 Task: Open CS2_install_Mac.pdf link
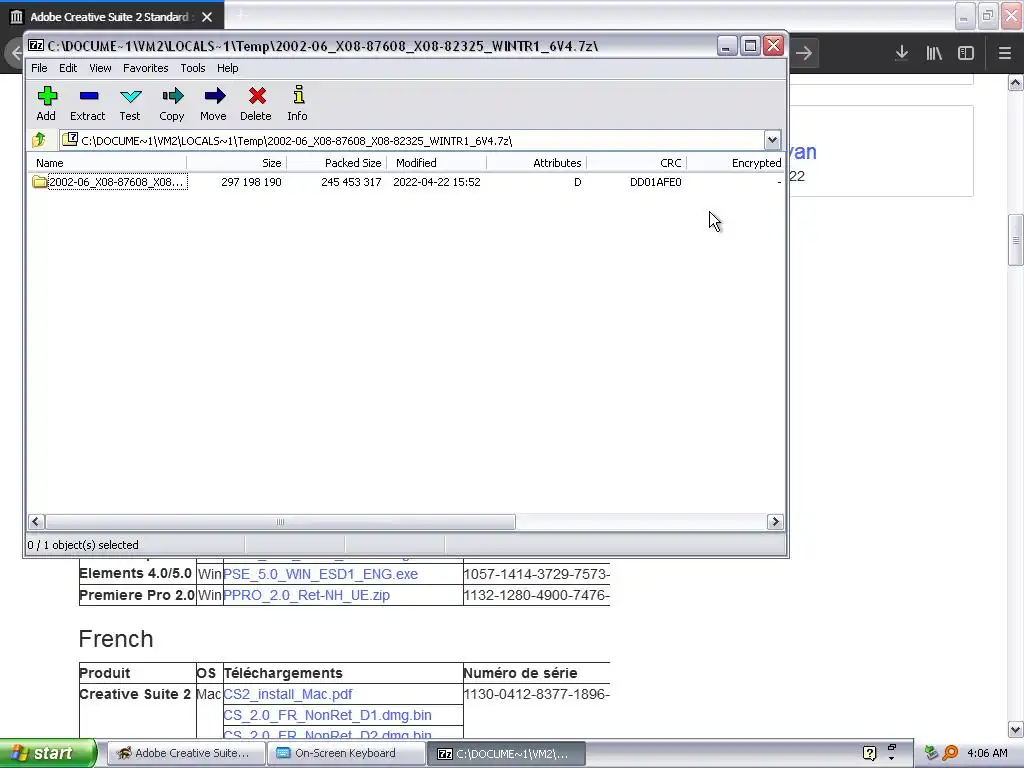287,694
